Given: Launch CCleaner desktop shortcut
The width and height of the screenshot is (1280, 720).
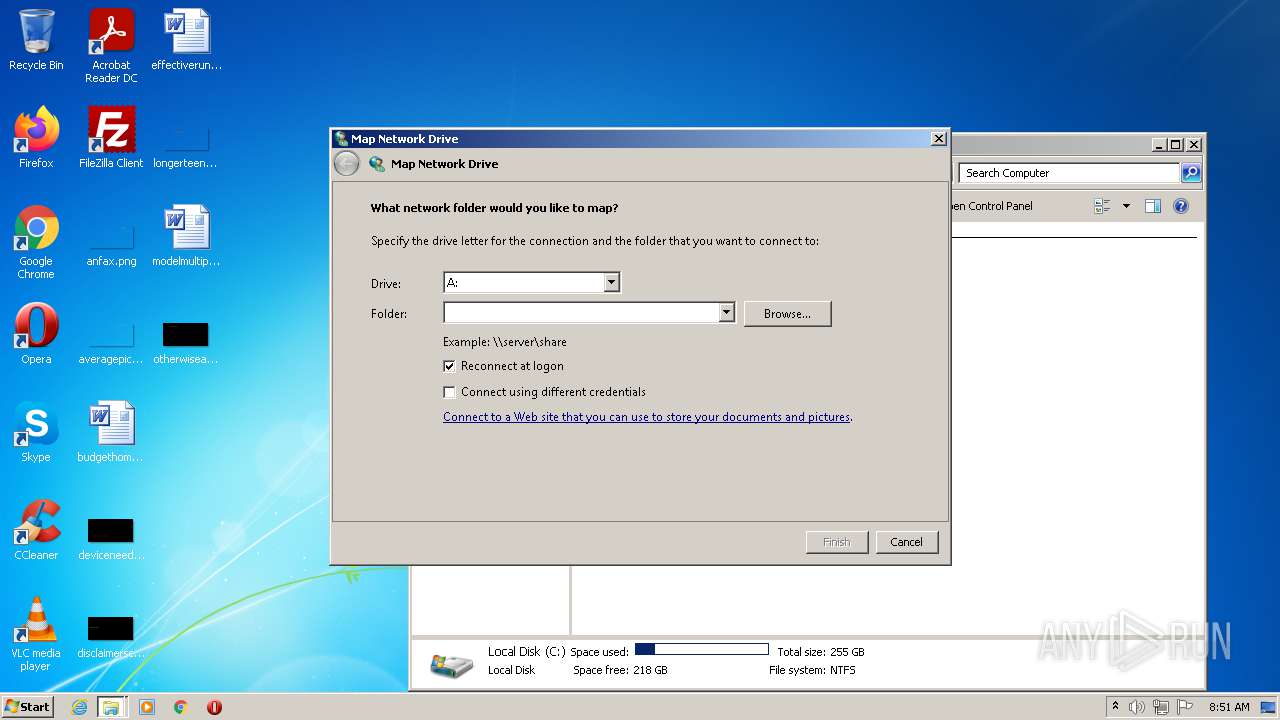Looking at the screenshot, I should (x=36, y=530).
